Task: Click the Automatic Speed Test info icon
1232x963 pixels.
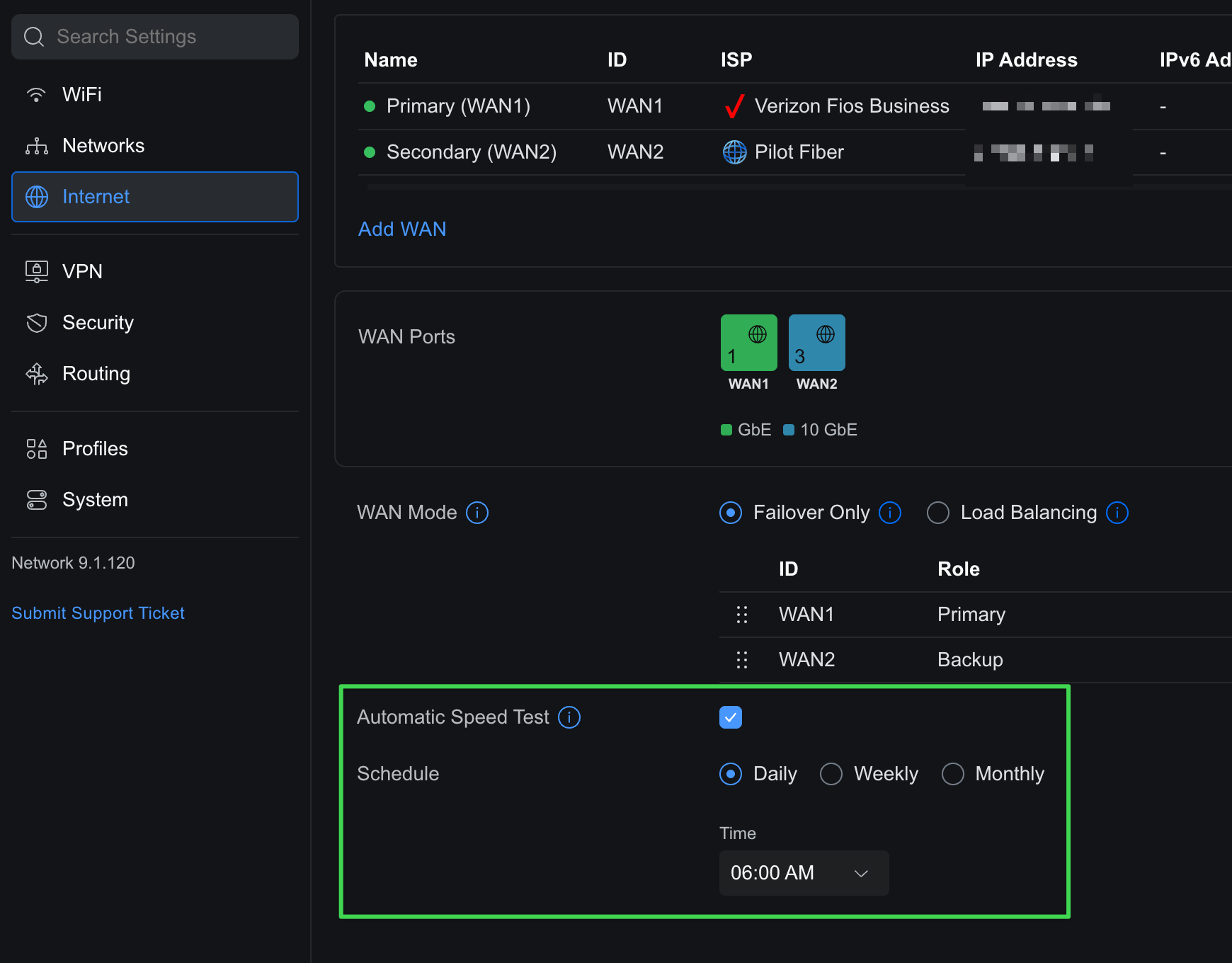Action: [569, 717]
